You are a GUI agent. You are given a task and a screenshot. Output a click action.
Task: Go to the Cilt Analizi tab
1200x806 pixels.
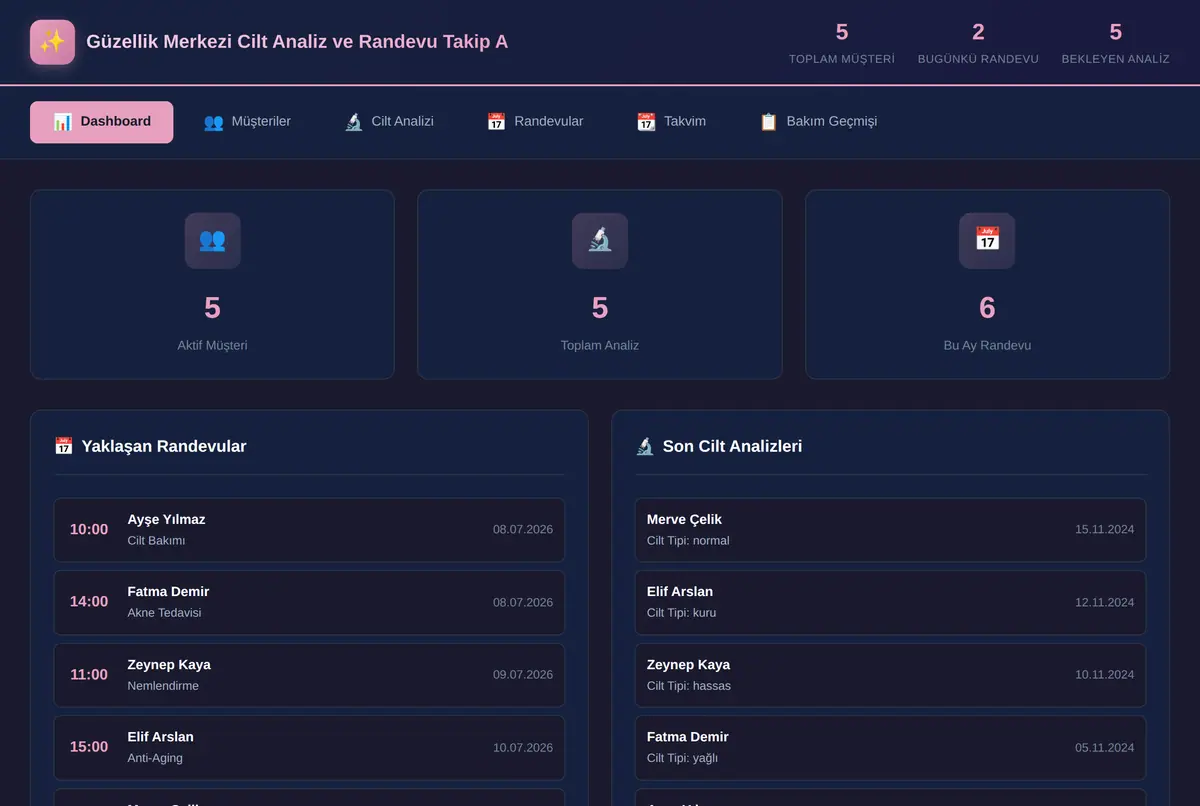click(x=389, y=122)
